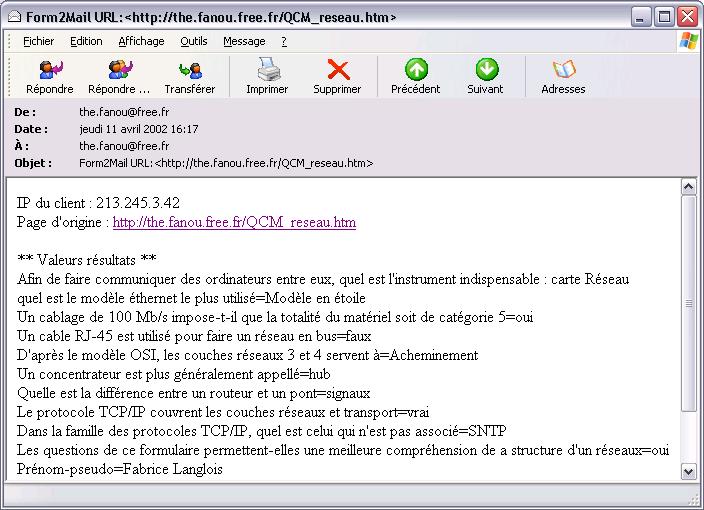Click the vertical scrollbar thumb
This screenshot has width=704, height=510.
pos(689,303)
